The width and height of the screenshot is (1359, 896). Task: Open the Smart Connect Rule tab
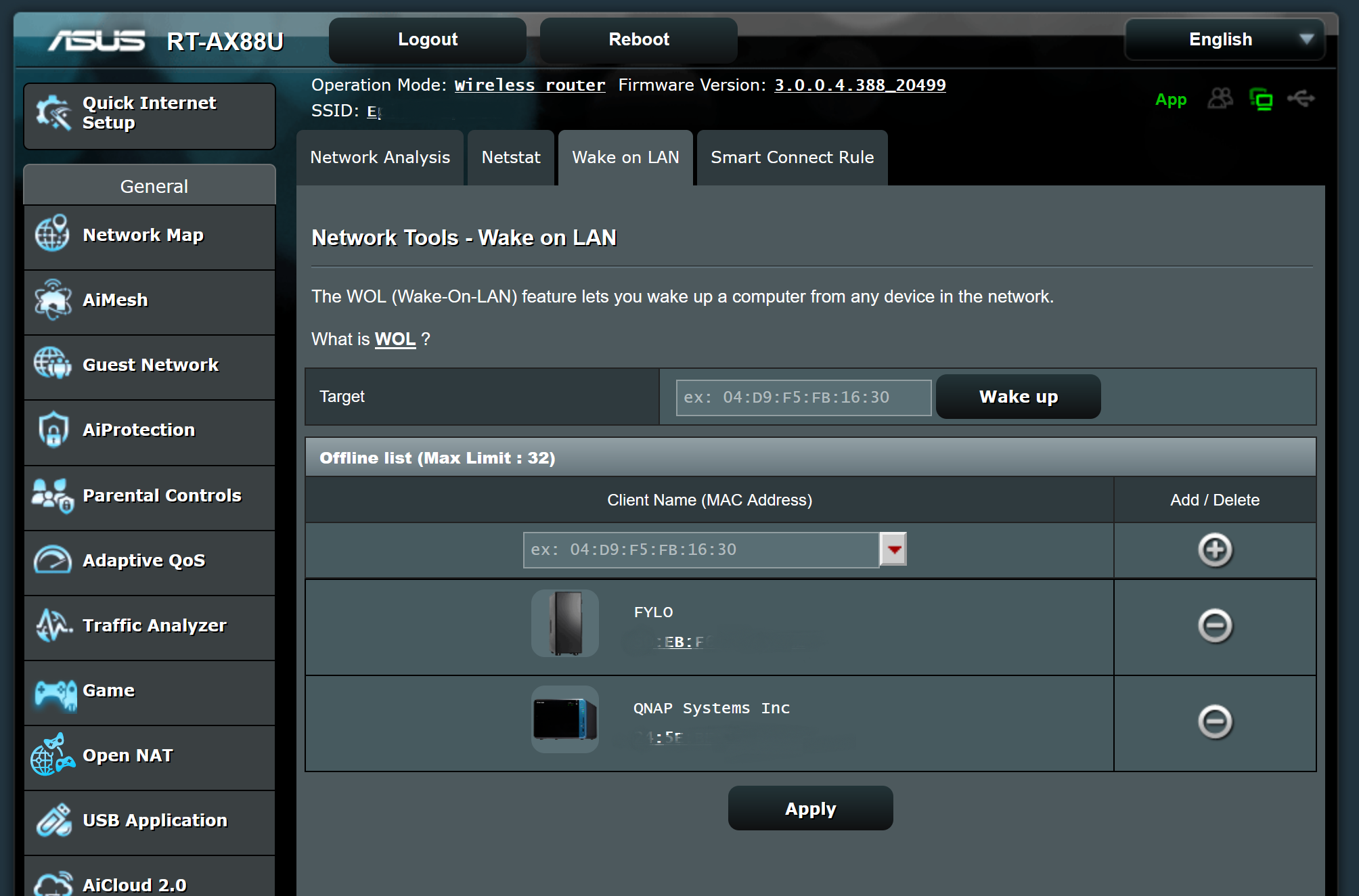792,158
